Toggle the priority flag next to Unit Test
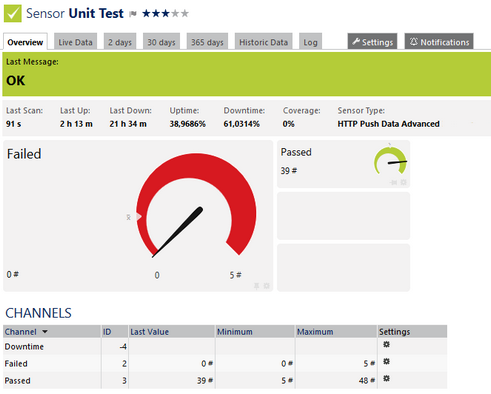This screenshot has height=394, width=491. (133, 14)
